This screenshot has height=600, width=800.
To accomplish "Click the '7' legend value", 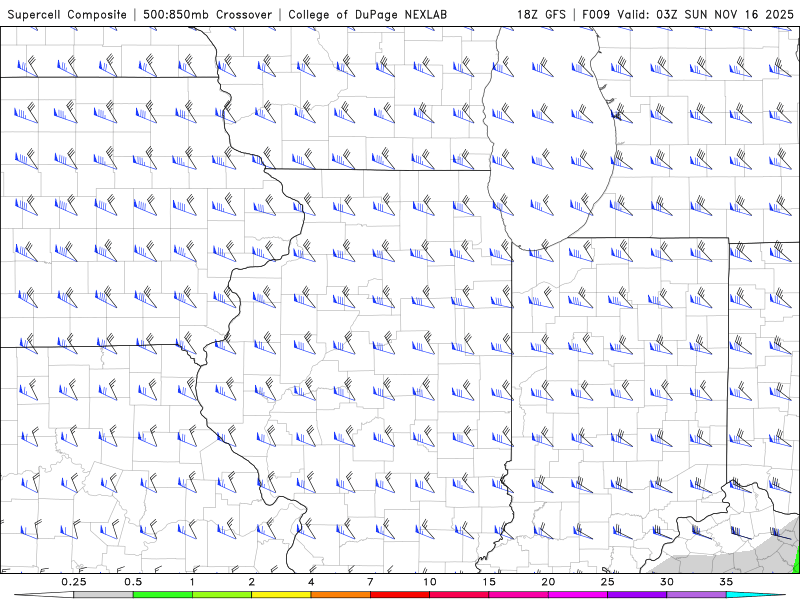I will 370,582.
